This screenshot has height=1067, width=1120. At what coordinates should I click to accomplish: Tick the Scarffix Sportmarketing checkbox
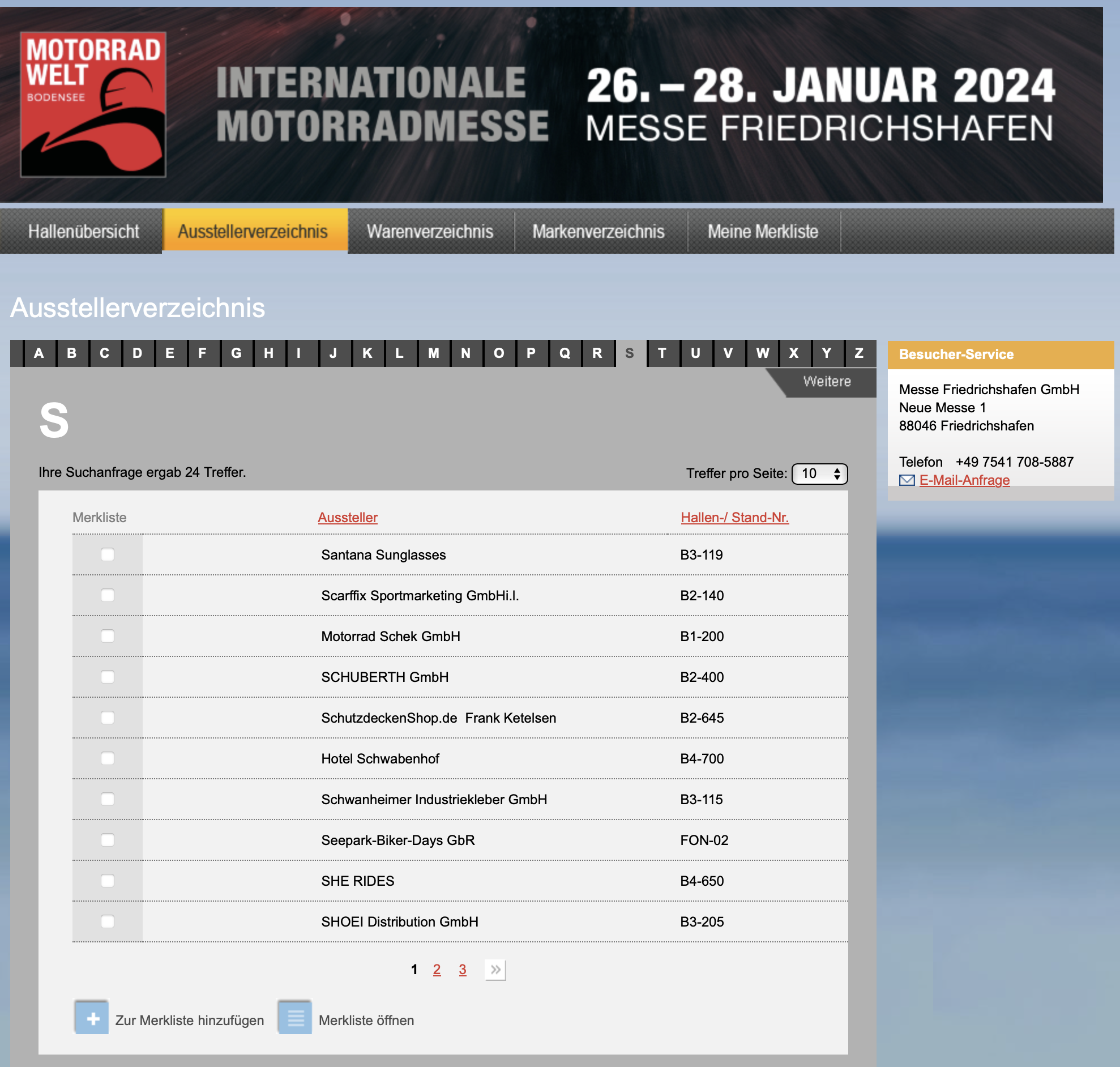tap(108, 595)
